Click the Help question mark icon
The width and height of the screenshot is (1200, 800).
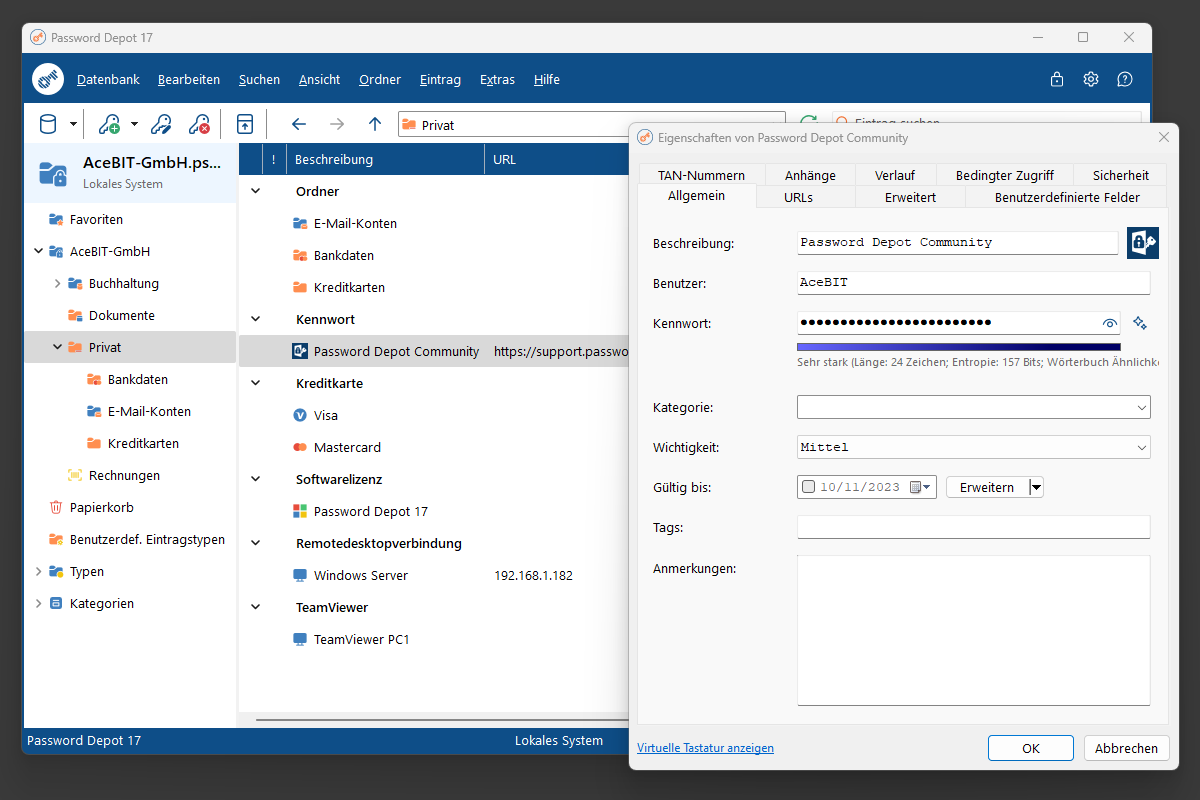1124,79
